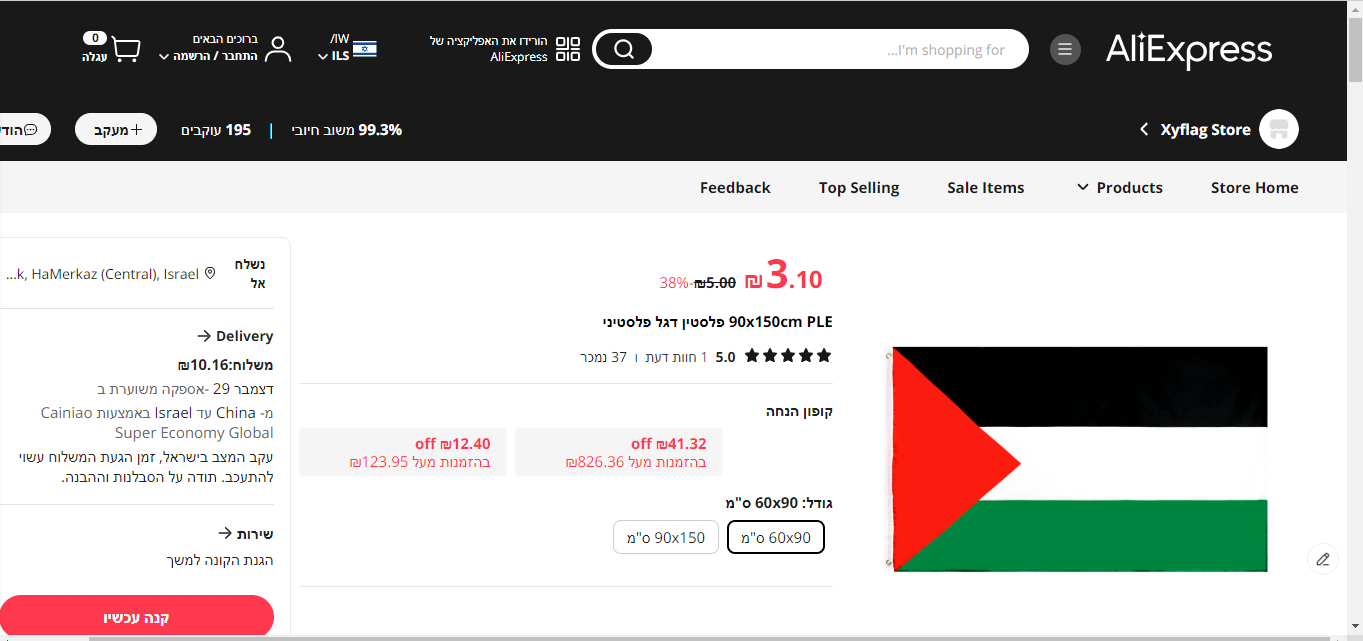The width and height of the screenshot is (1363, 641).
Task: Click the HaMerkaz (Central), Israel shipping address
Action: point(102,273)
